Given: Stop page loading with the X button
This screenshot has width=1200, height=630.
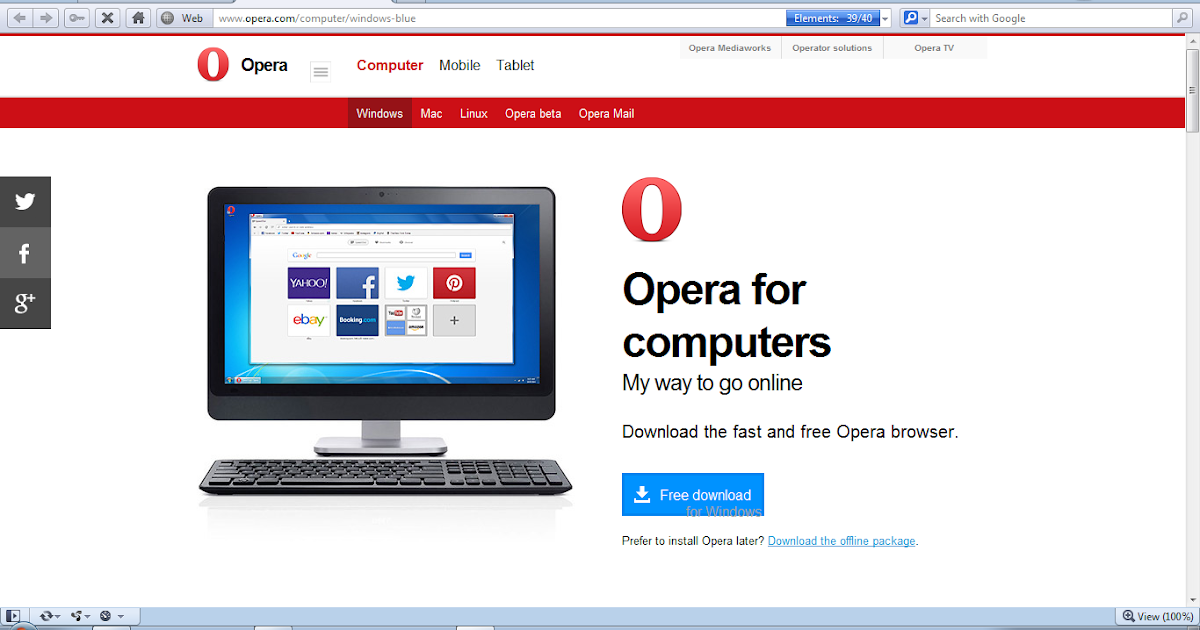Looking at the screenshot, I should pyautogui.click(x=108, y=18).
